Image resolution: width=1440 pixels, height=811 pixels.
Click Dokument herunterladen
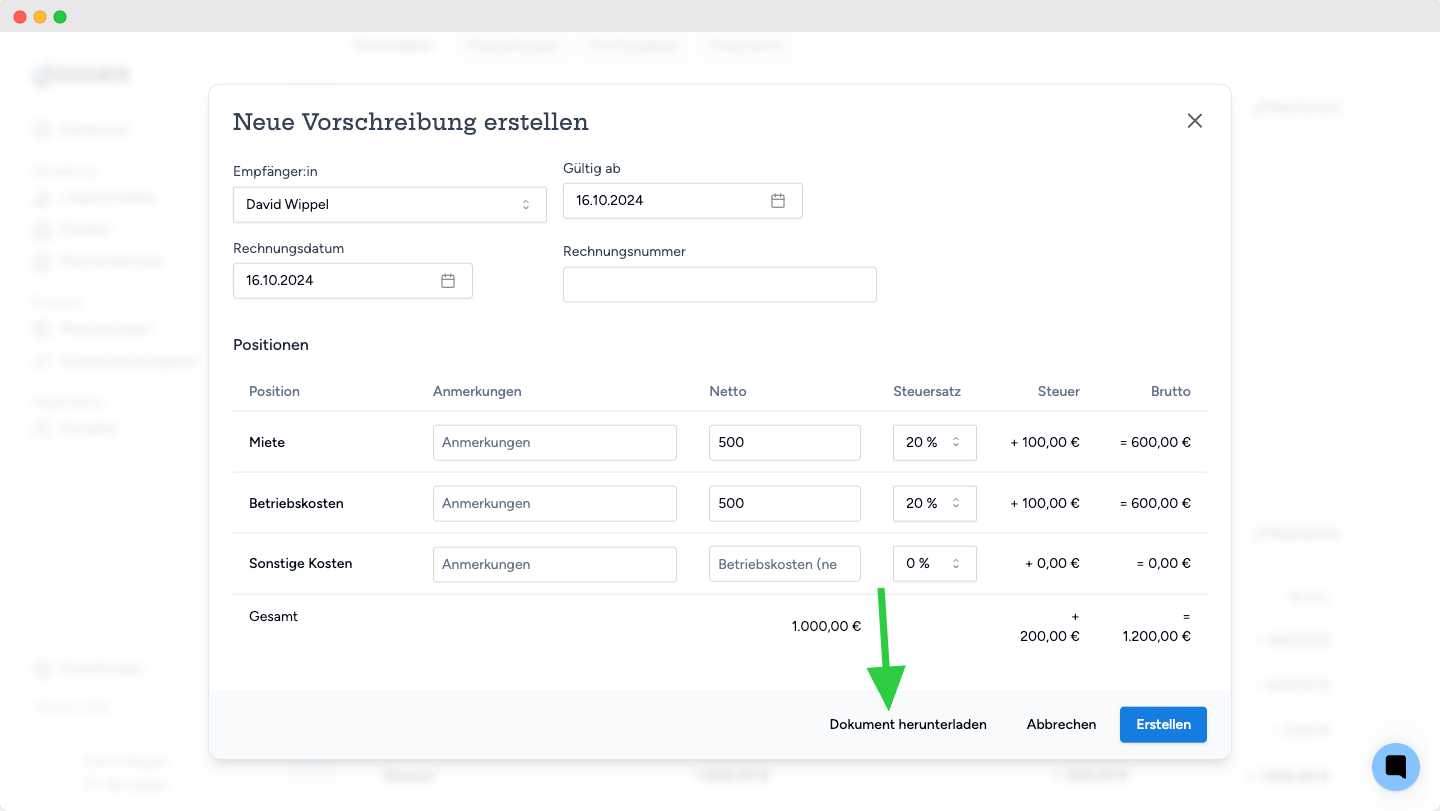(x=908, y=725)
